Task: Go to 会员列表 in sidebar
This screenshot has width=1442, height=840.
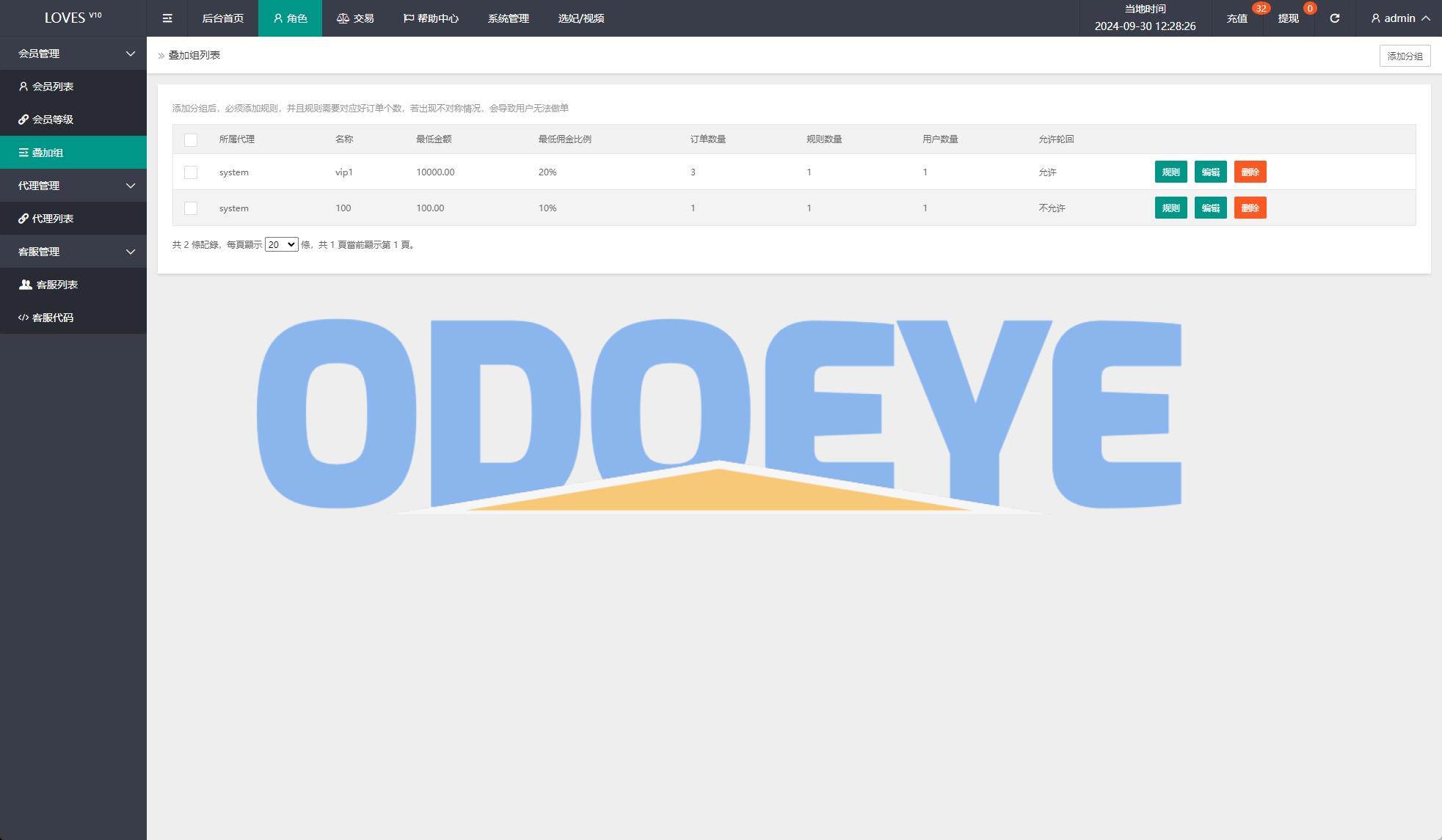Action: pyautogui.click(x=73, y=87)
